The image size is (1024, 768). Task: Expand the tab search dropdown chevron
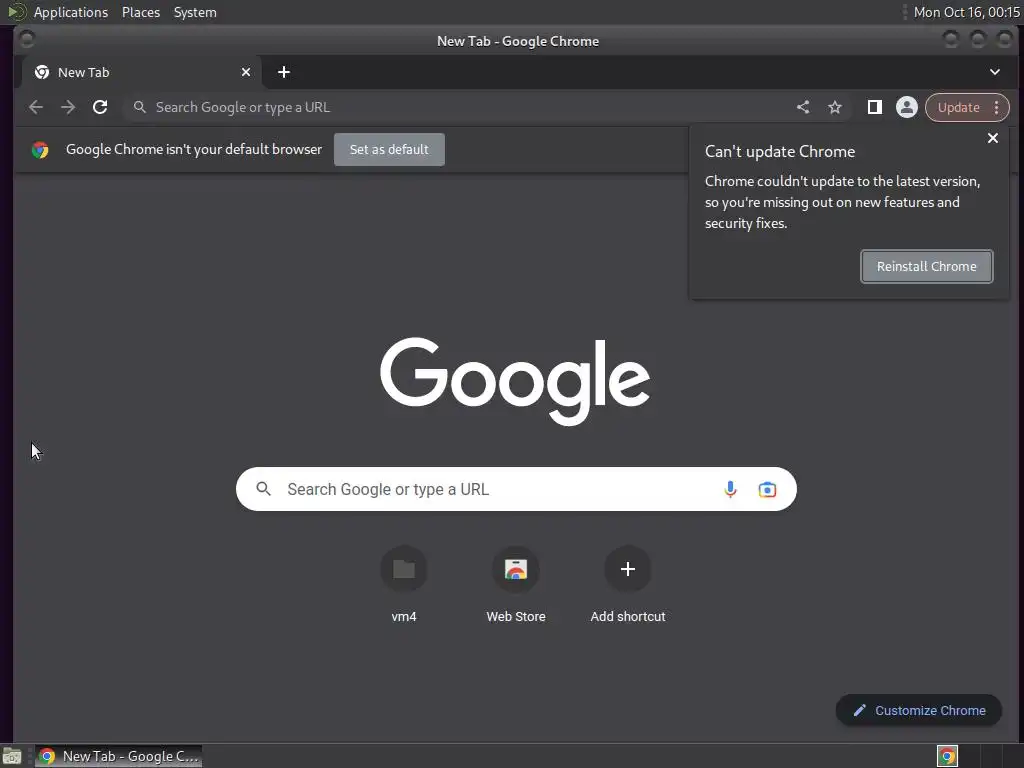(x=995, y=72)
